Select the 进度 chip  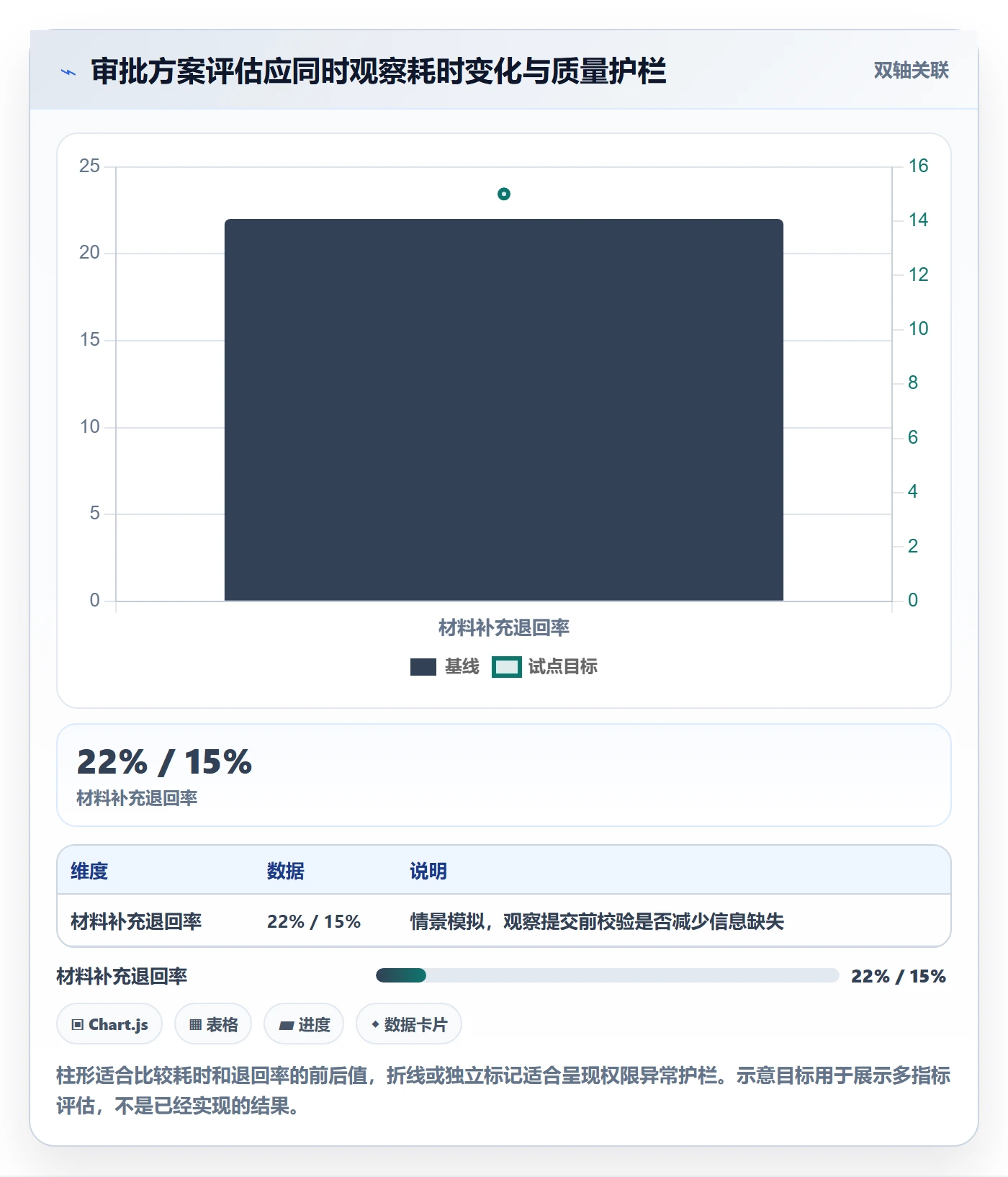(304, 1024)
